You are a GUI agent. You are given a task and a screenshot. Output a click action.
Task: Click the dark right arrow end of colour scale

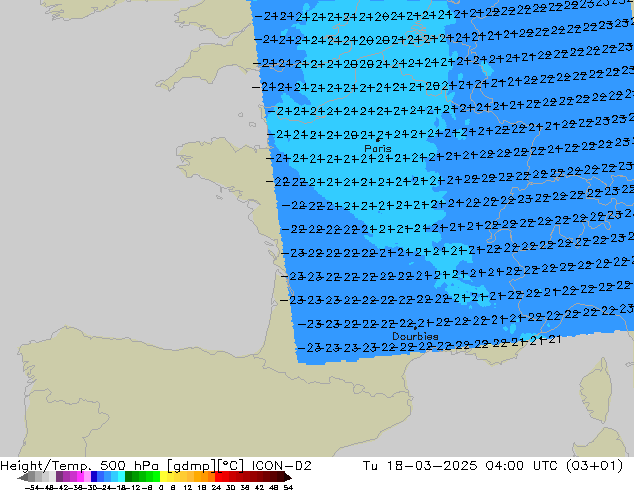click(x=287, y=477)
